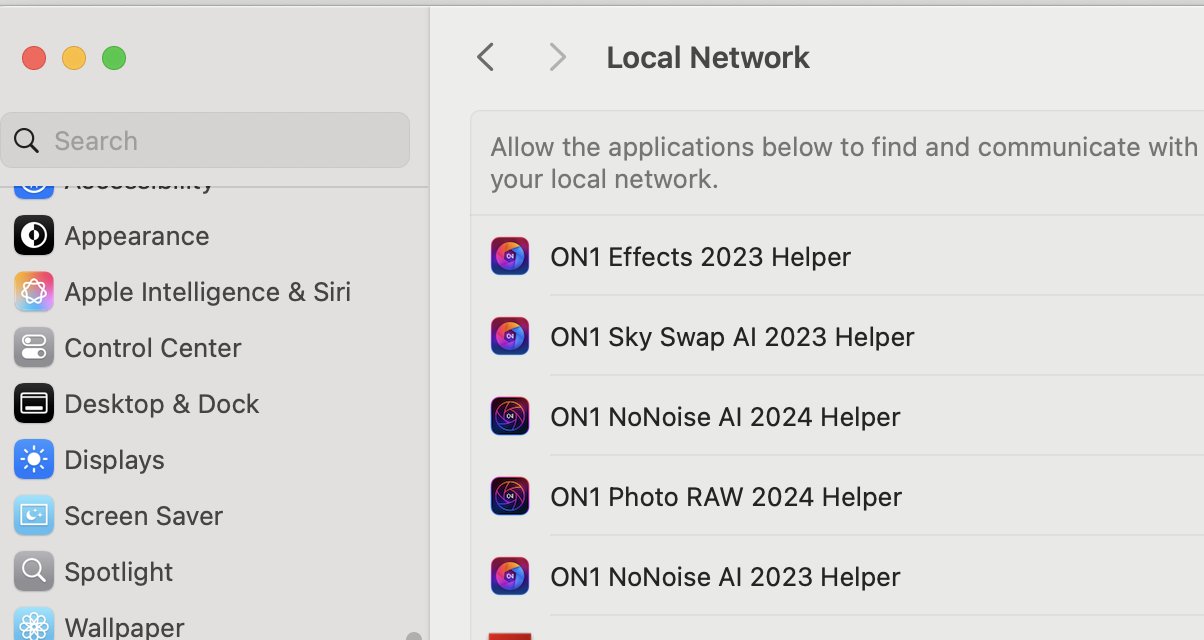This screenshot has height=640, width=1204.
Task: Click the ON1 Sky Swap AI 2023 icon
Action: point(510,336)
